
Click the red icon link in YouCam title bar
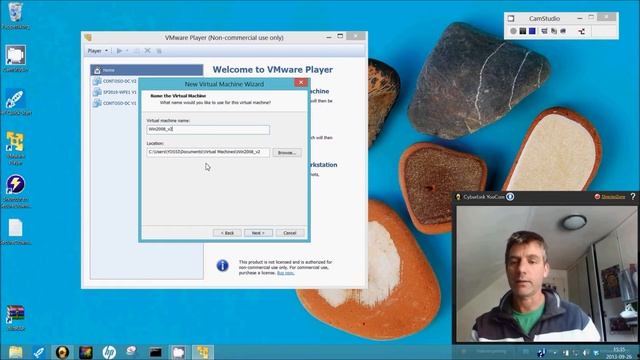click(x=610, y=197)
